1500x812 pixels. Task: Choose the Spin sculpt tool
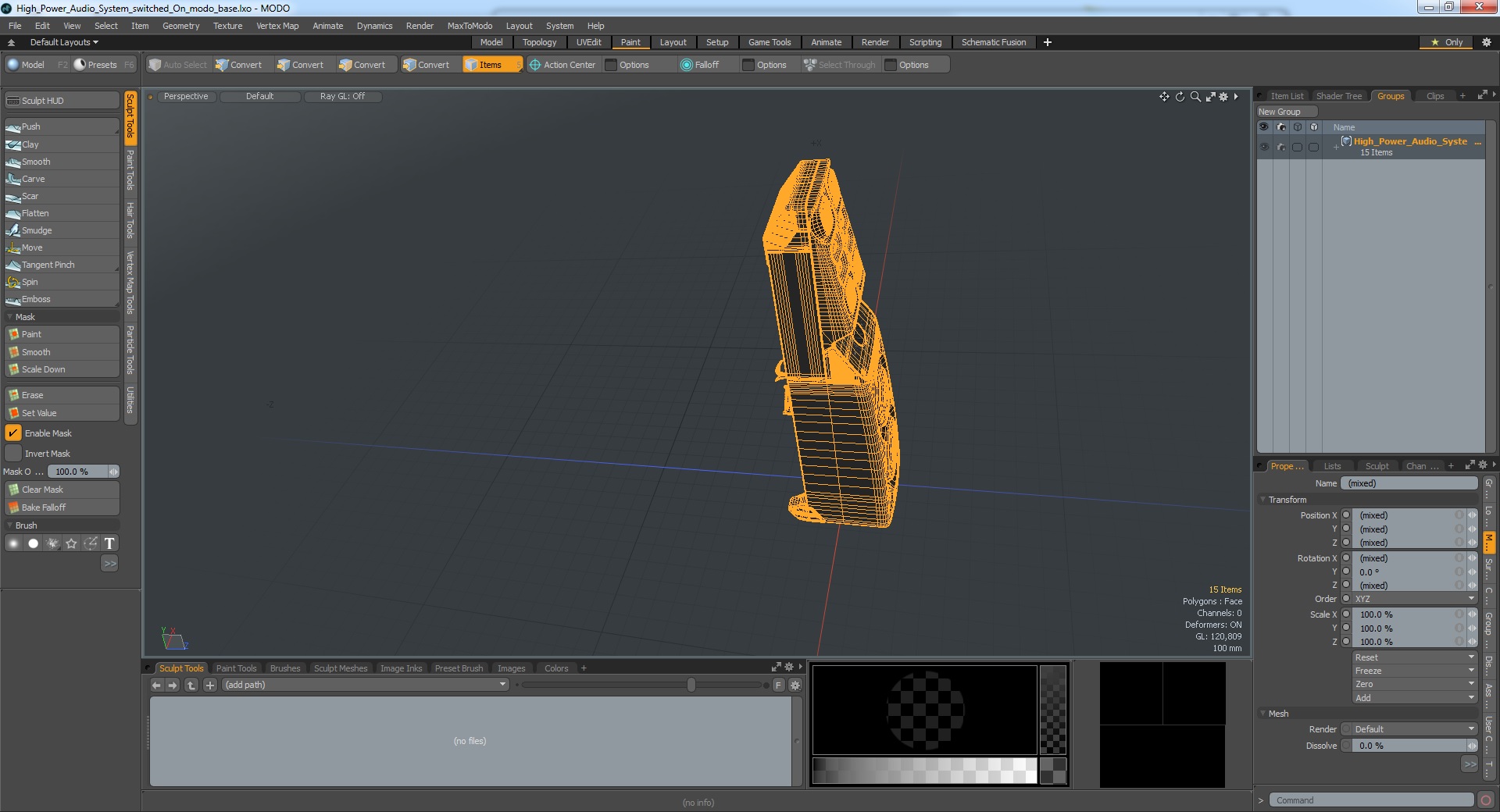[x=61, y=282]
